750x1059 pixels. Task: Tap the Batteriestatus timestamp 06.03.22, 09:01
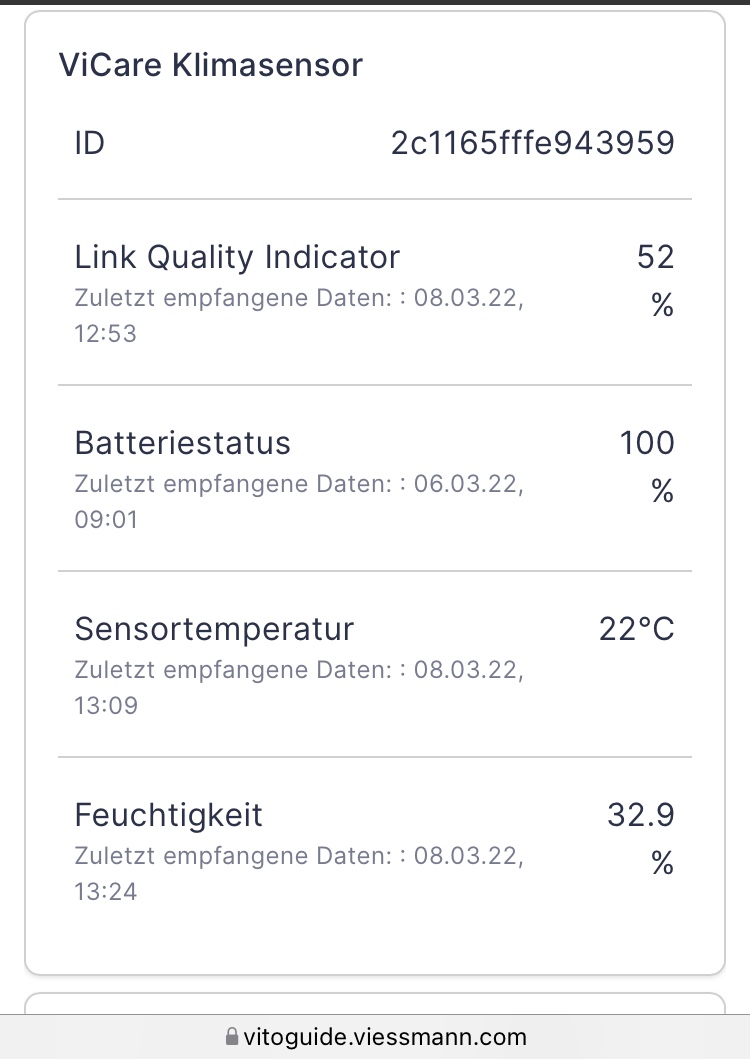point(299,501)
